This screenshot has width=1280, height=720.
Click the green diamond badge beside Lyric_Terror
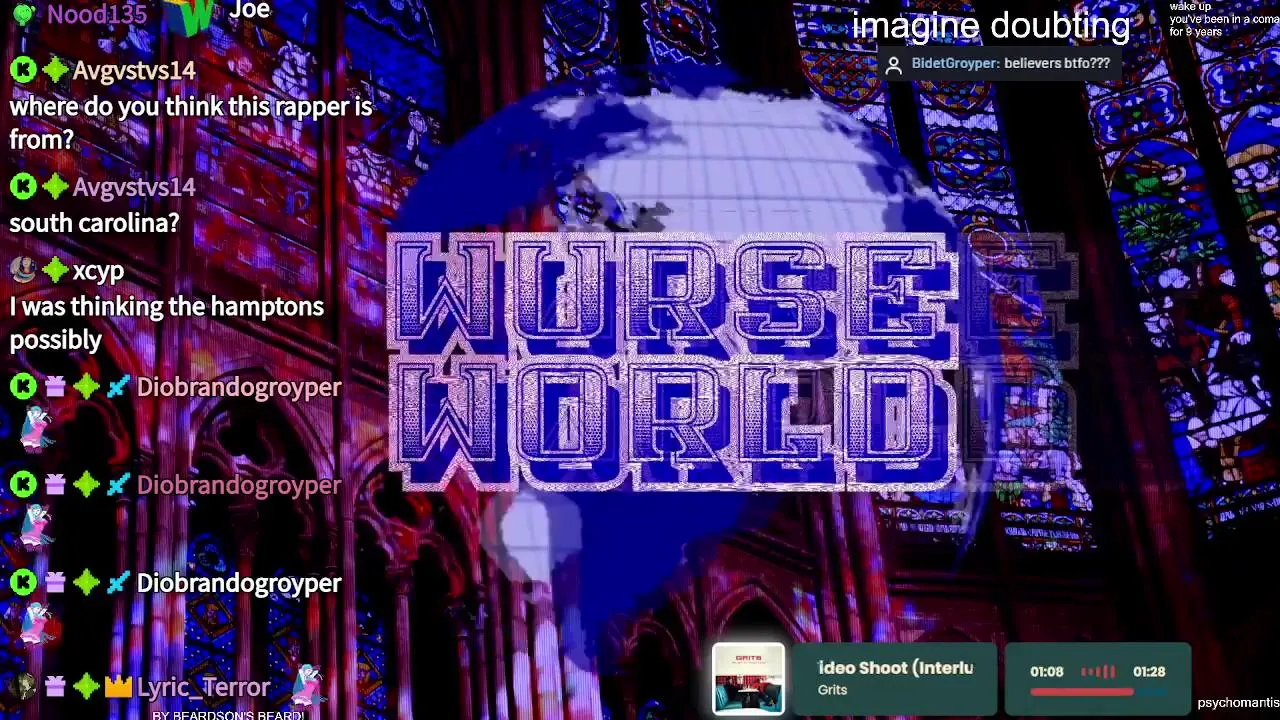point(86,686)
